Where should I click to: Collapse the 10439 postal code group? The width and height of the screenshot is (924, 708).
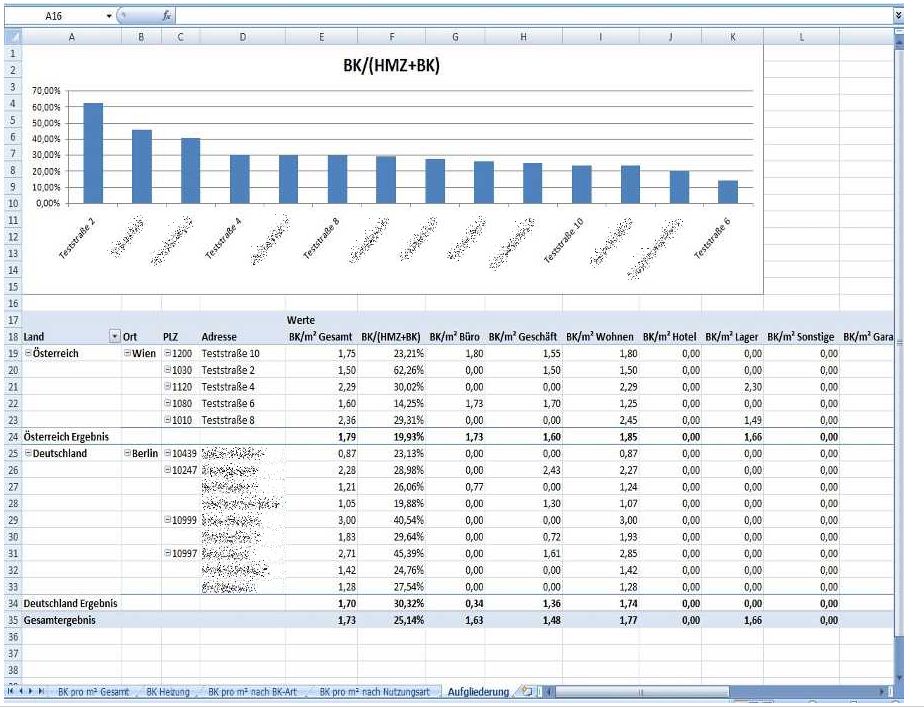click(x=167, y=453)
